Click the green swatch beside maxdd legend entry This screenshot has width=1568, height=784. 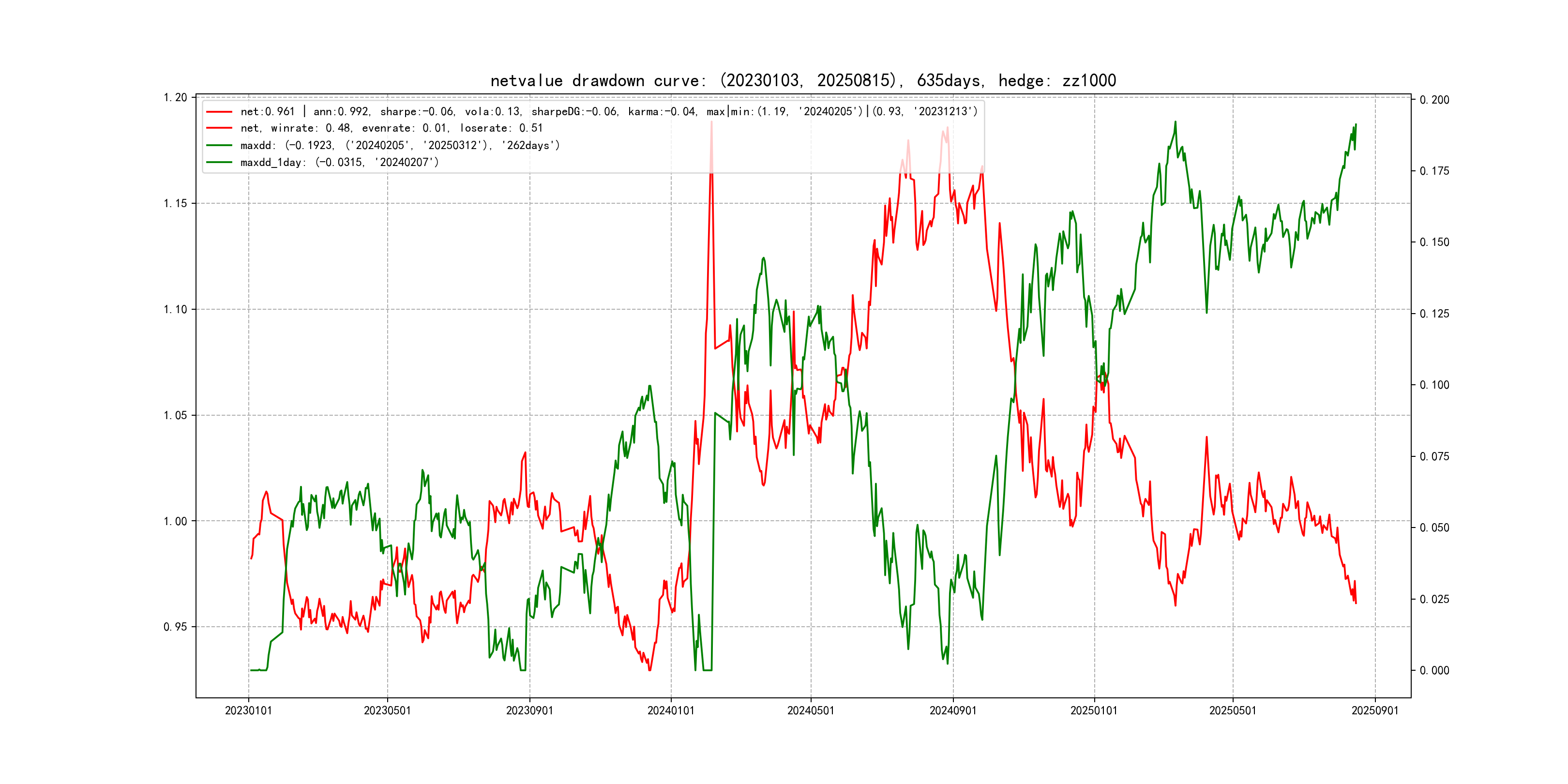click(219, 146)
